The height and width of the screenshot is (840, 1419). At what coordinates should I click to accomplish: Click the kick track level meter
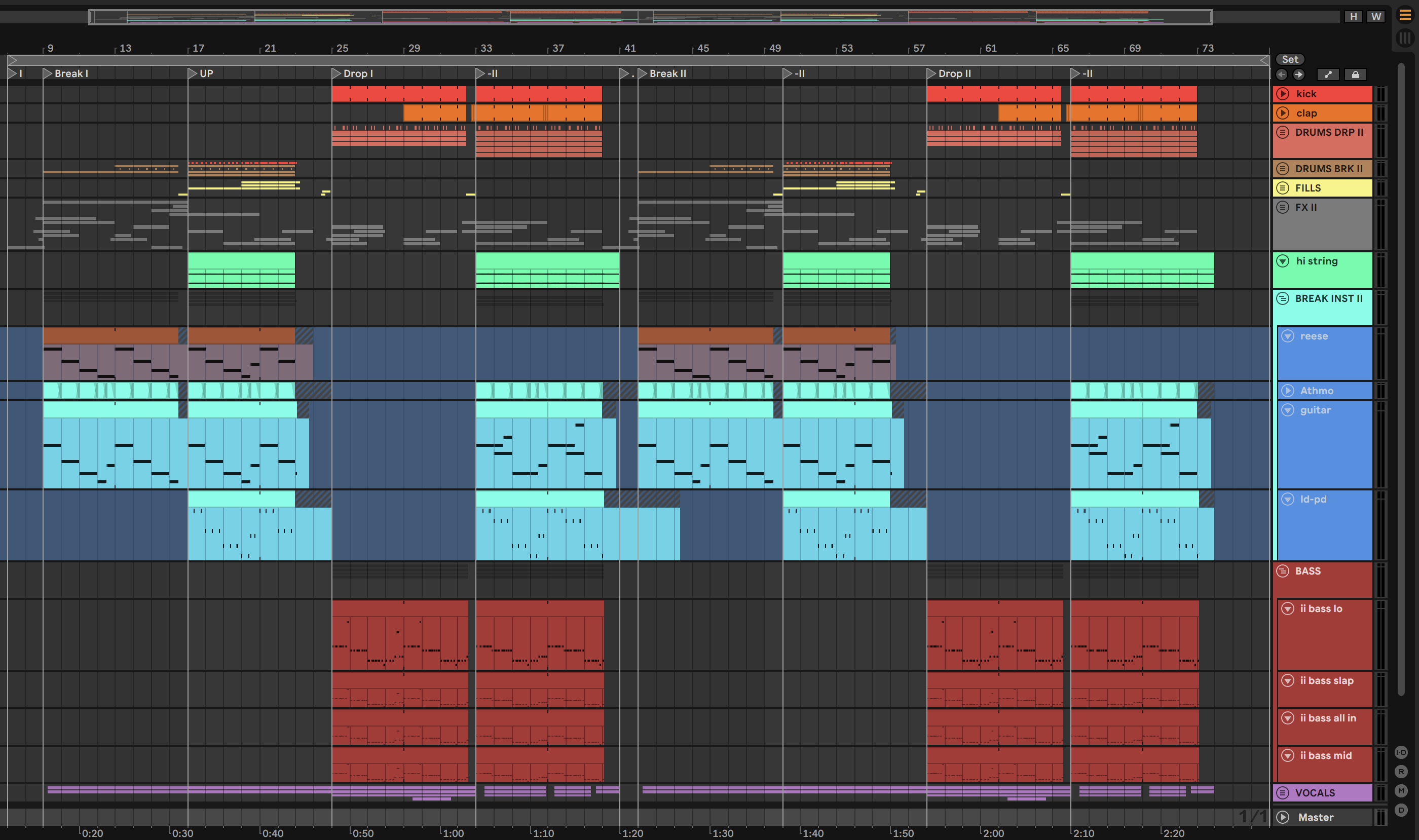(1381, 94)
